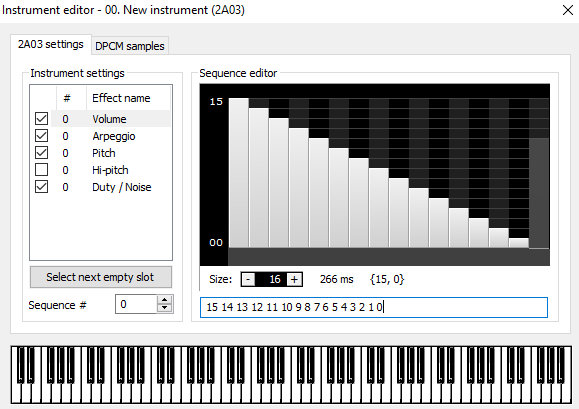This screenshot has height=409, width=579.
Task: Decrease Sequence # with the down arrow
Action: tap(165, 308)
